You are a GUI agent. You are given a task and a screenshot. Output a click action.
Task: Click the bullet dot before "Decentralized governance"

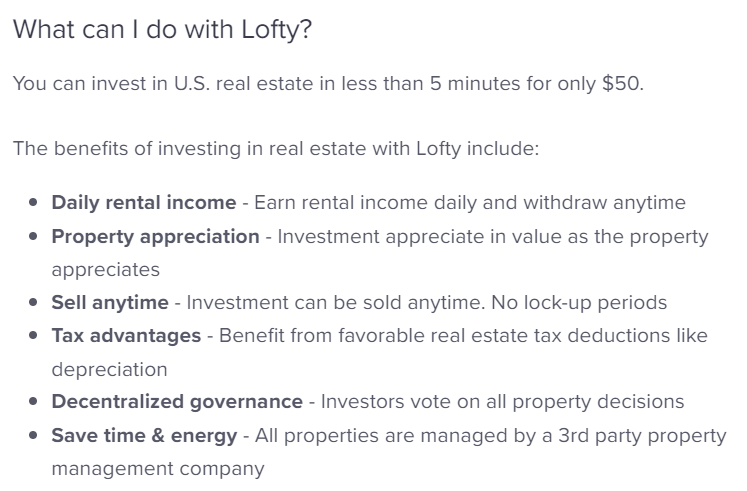coord(33,401)
